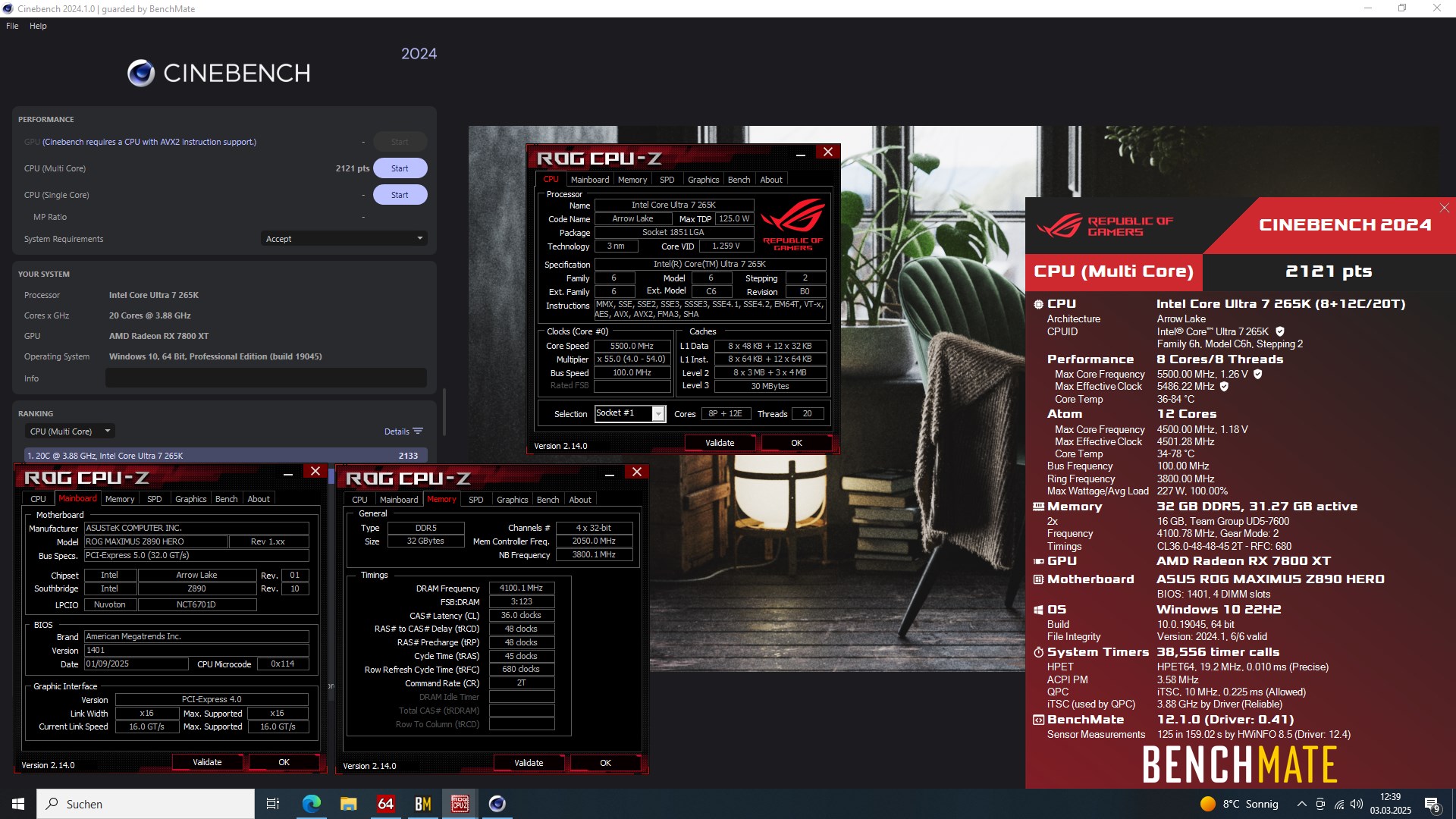Click the Windows Start button
This screenshot has height=819, width=1456.
pyautogui.click(x=18, y=804)
